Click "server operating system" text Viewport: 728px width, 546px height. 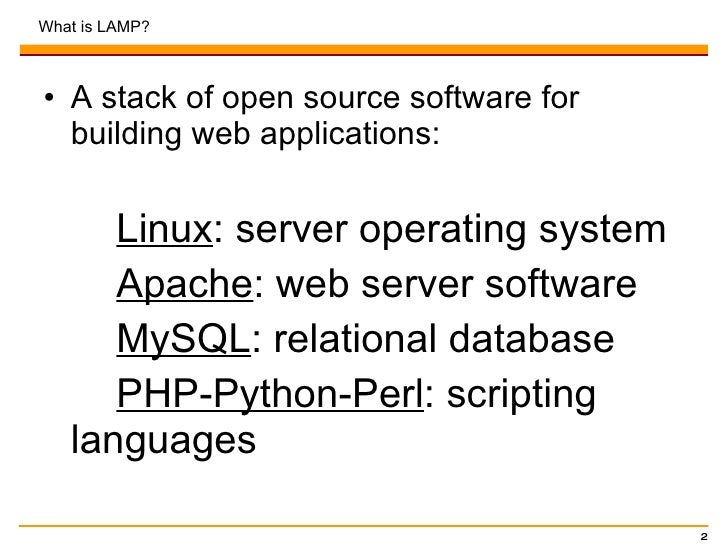click(451, 229)
